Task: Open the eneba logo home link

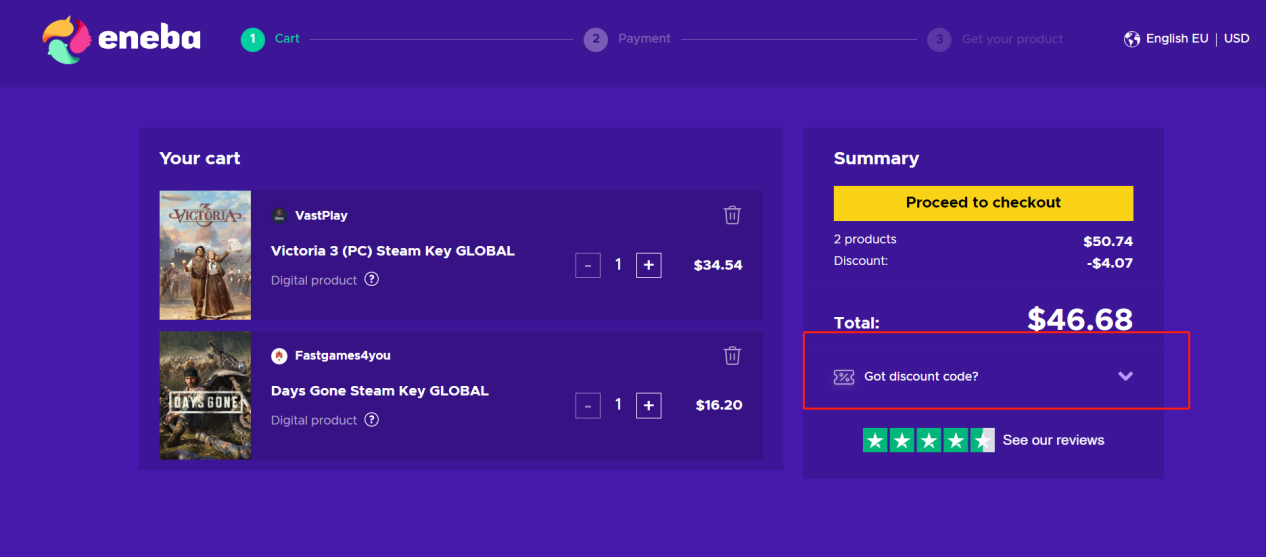Action: pyautogui.click(x=122, y=40)
